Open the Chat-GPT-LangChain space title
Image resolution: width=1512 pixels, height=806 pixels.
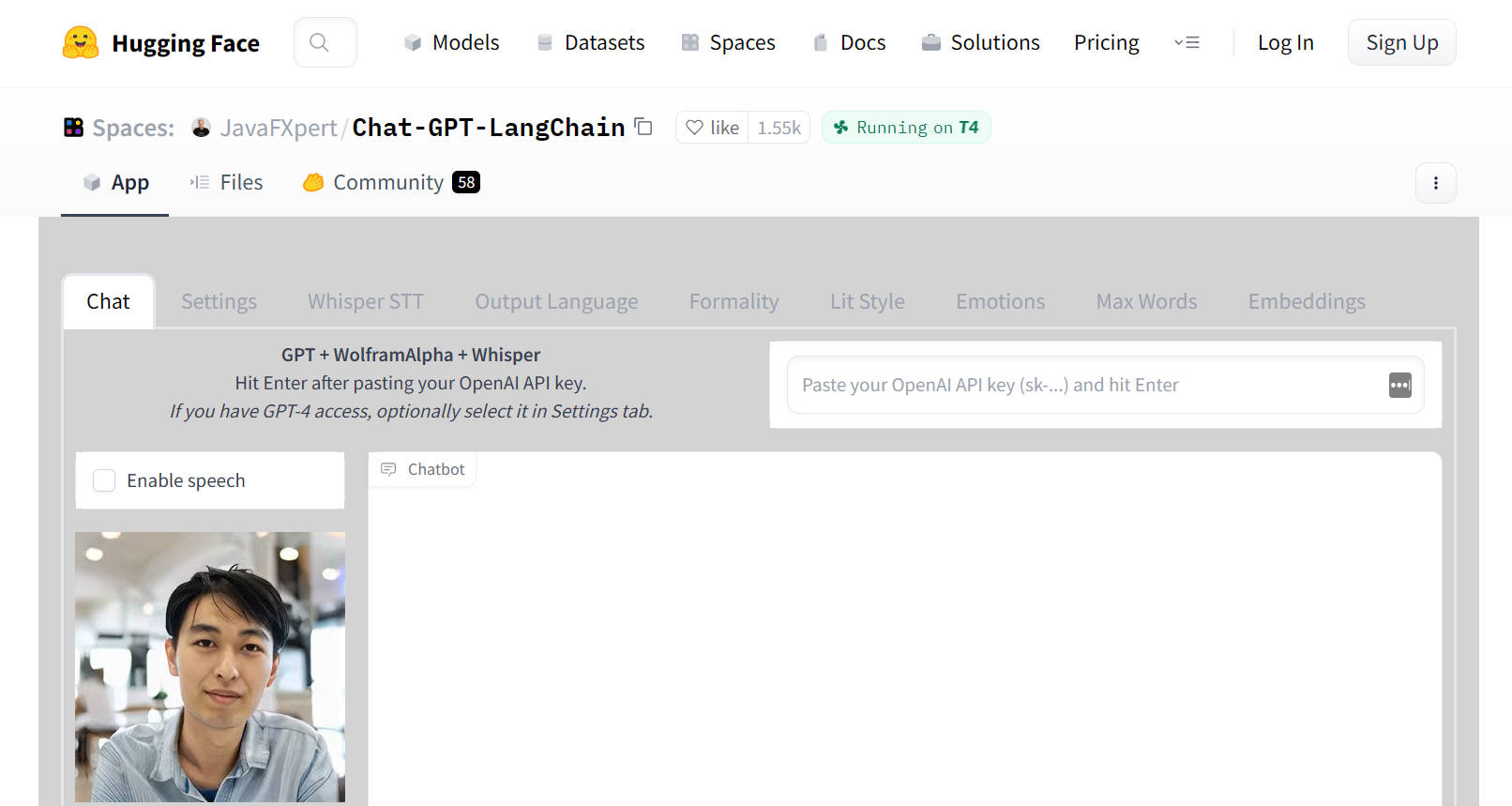(489, 128)
